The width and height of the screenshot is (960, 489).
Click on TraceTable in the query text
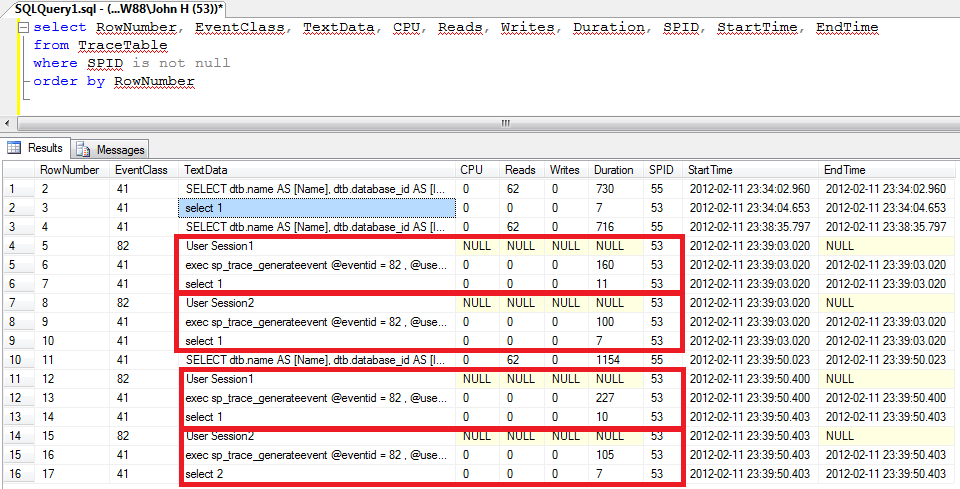[122, 45]
